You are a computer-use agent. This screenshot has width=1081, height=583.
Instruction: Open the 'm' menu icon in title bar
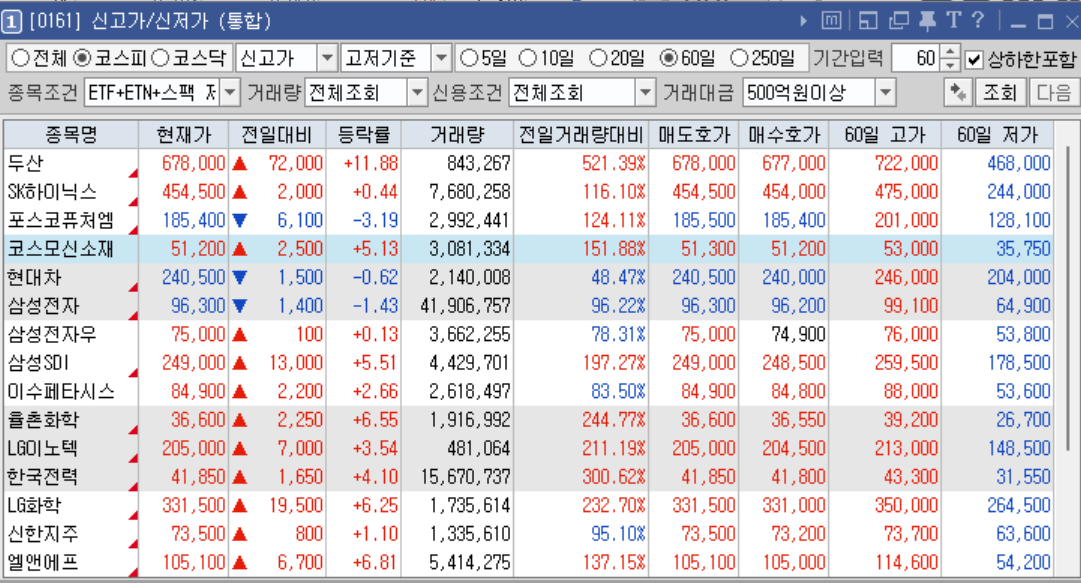tap(831, 21)
